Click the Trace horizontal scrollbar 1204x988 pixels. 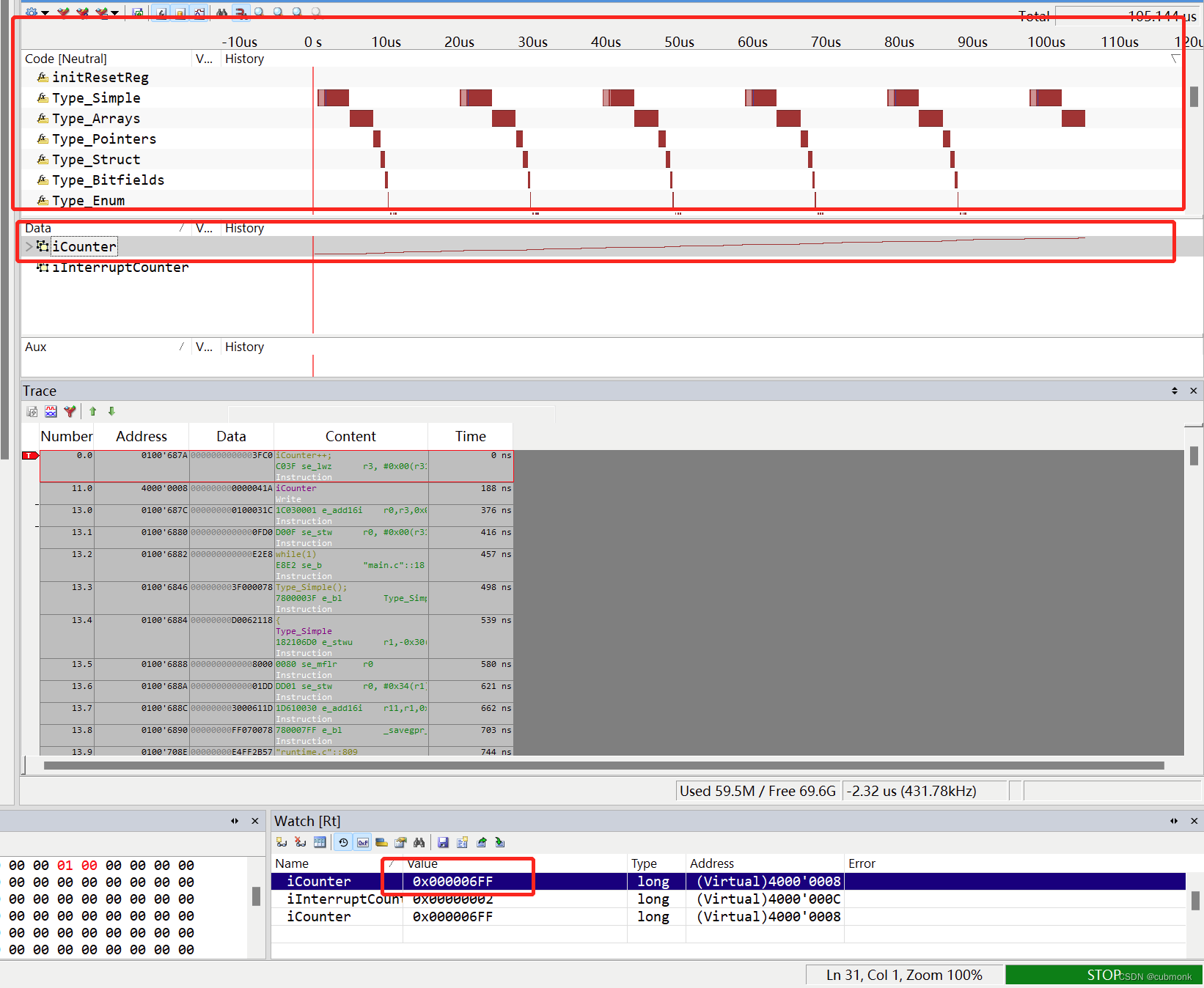603,765
